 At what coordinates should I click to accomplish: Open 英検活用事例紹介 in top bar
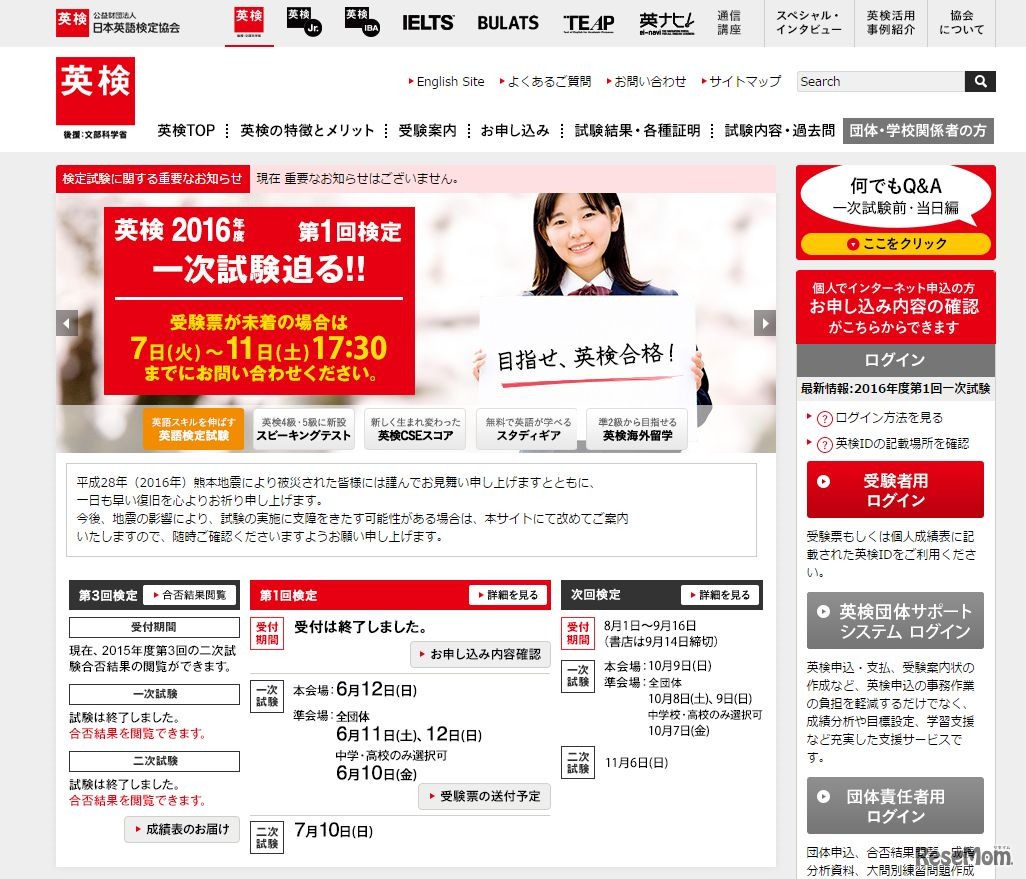point(891,23)
